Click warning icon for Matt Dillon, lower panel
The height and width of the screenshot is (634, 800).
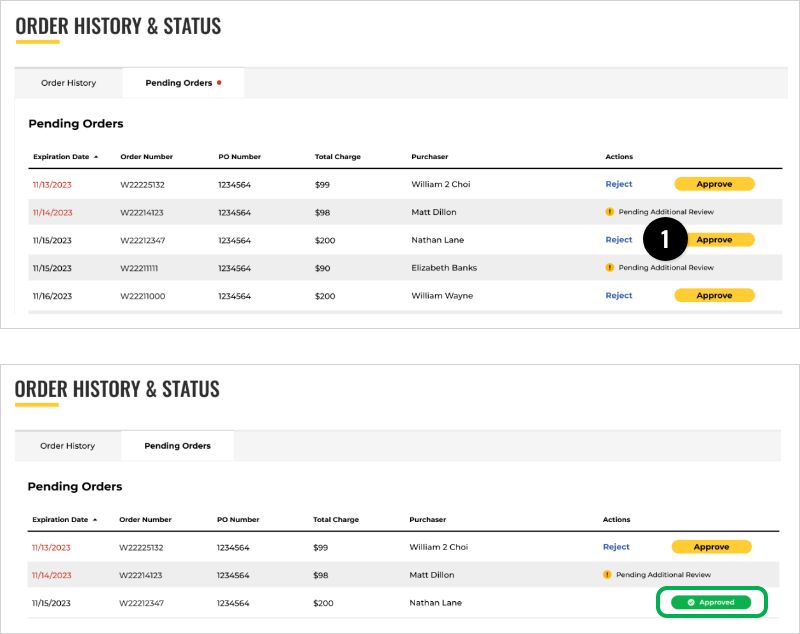pyautogui.click(x=607, y=574)
